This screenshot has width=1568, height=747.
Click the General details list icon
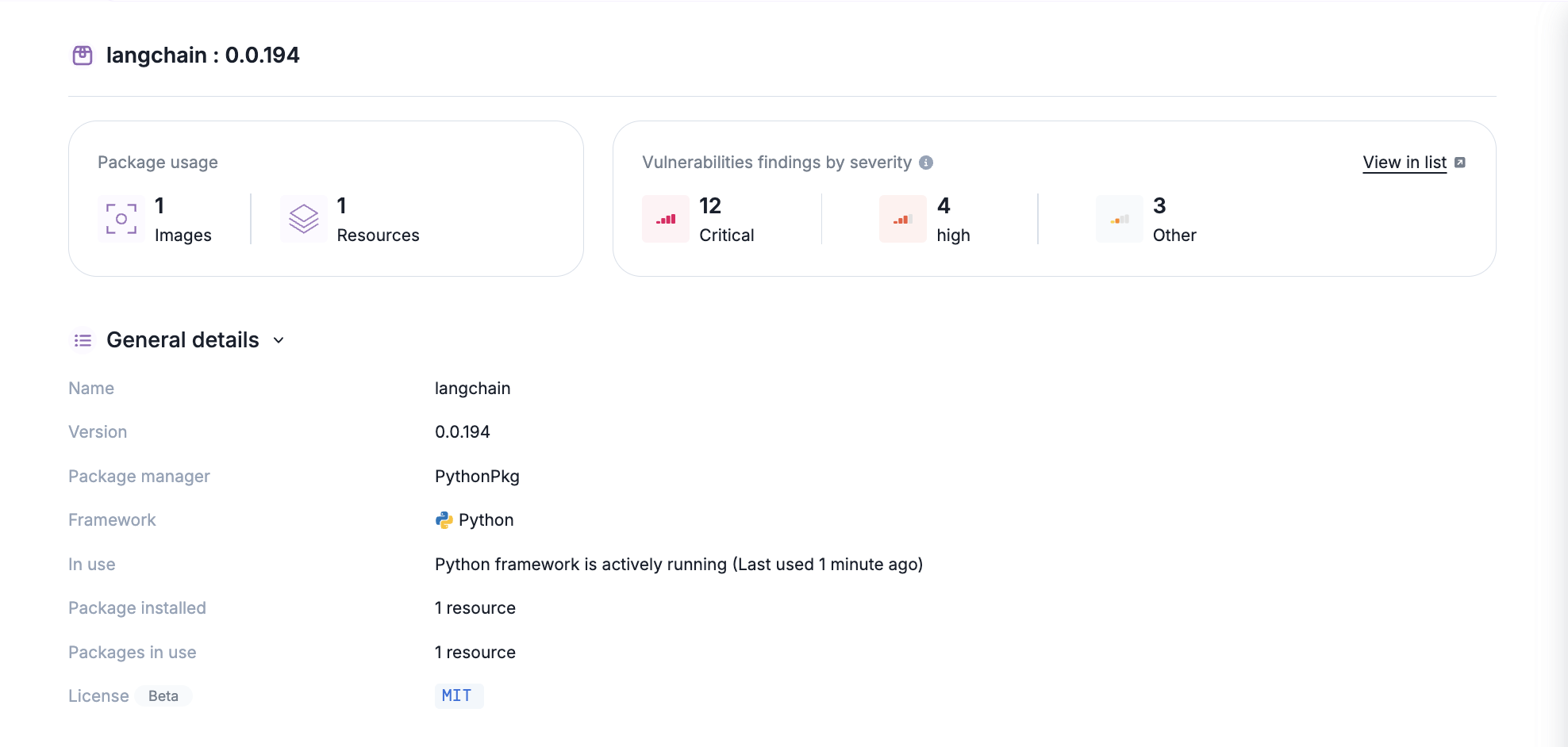[x=82, y=339]
